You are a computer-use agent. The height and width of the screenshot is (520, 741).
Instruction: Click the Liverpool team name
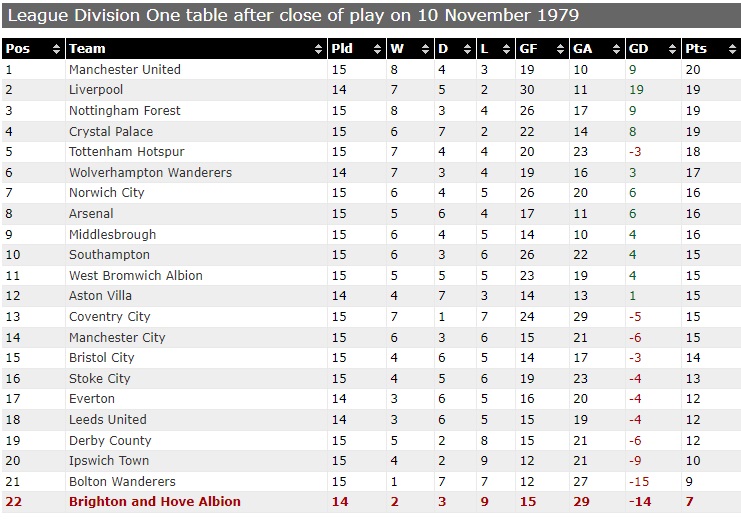click(x=96, y=90)
